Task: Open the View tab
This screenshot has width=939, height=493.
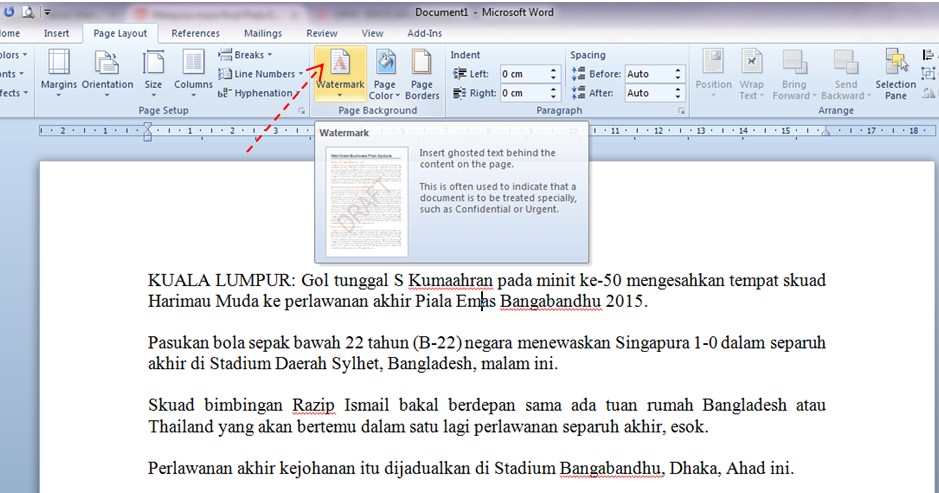Action: point(372,34)
